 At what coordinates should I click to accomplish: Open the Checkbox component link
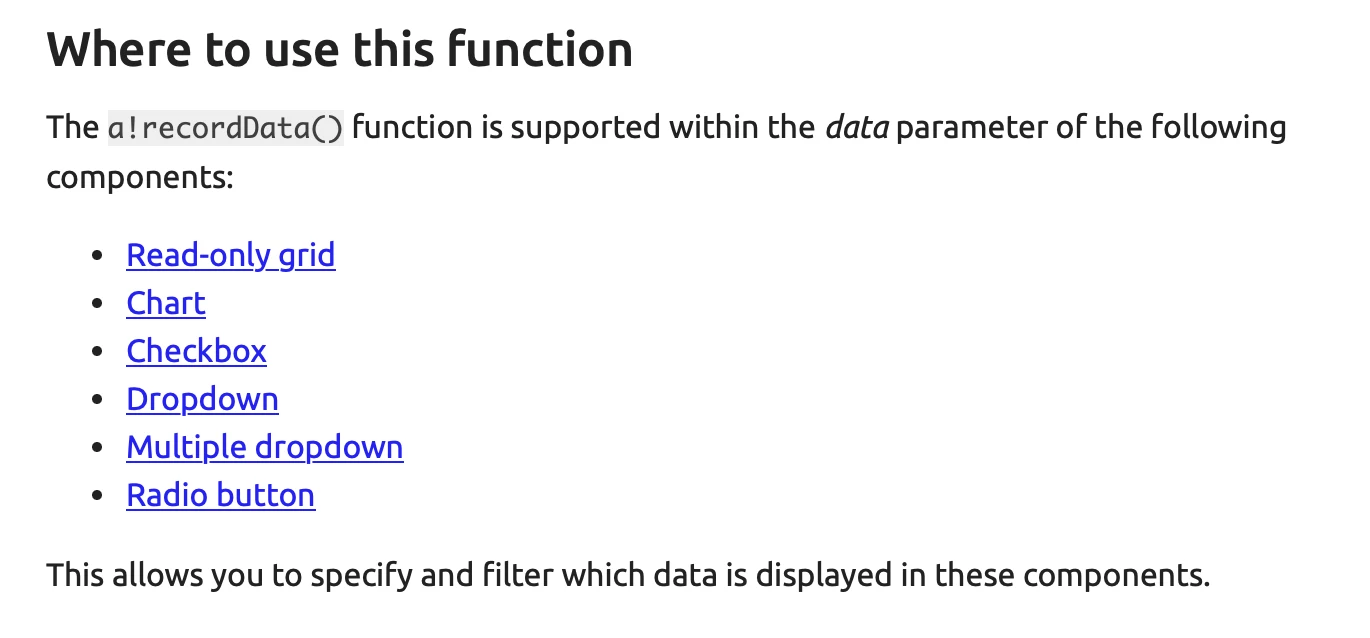coord(196,352)
